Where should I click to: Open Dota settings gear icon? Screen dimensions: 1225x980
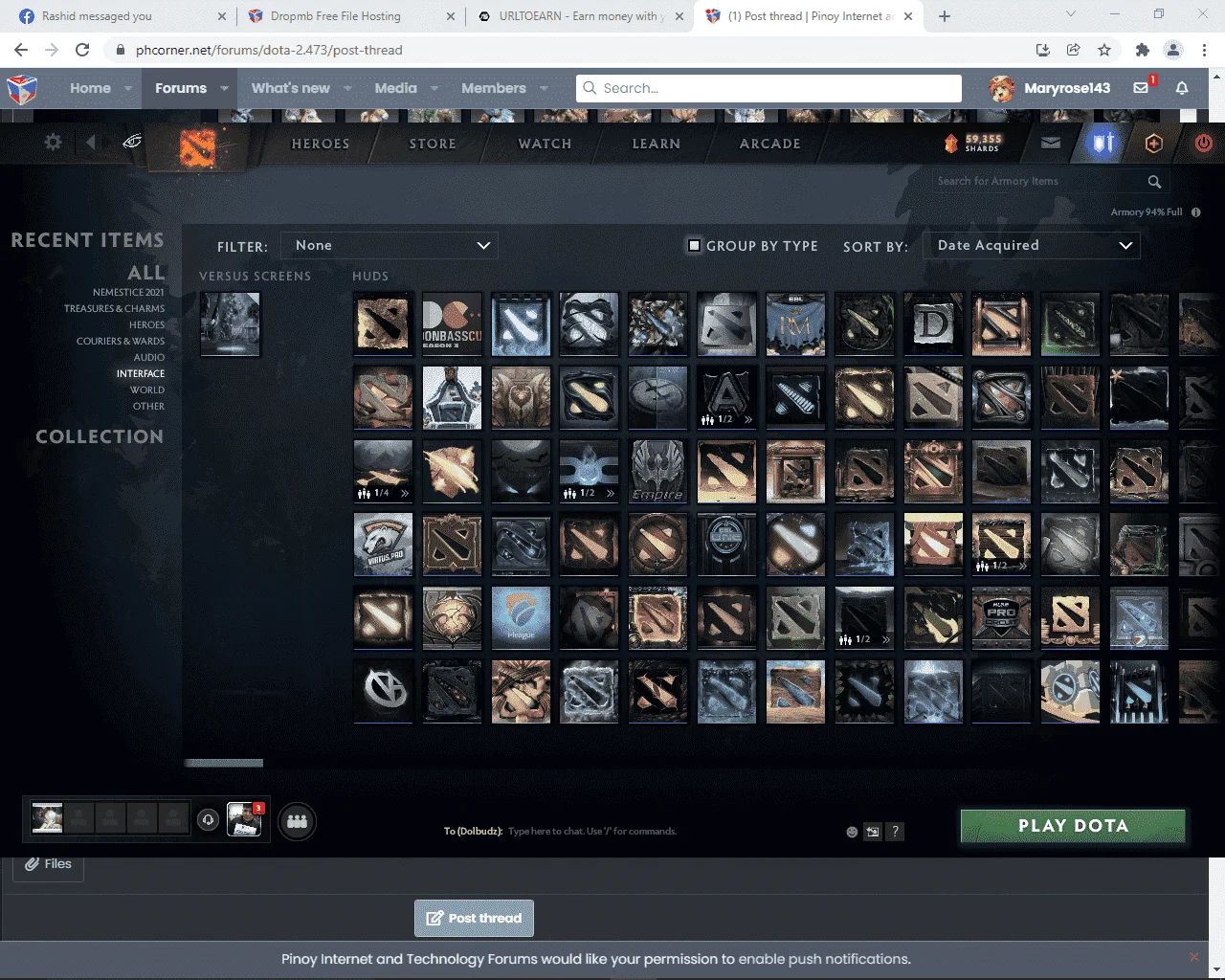[x=53, y=142]
